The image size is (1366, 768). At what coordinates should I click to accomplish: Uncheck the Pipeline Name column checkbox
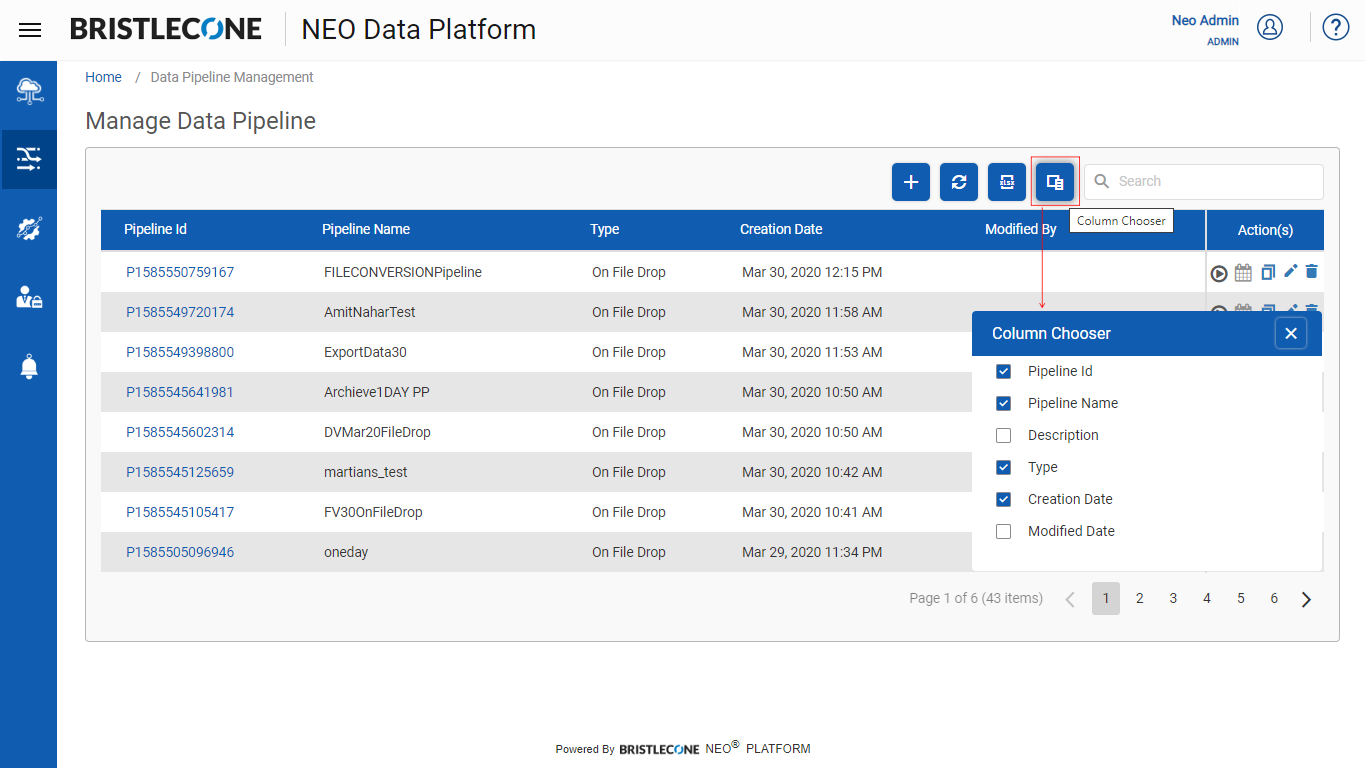[1004, 404]
